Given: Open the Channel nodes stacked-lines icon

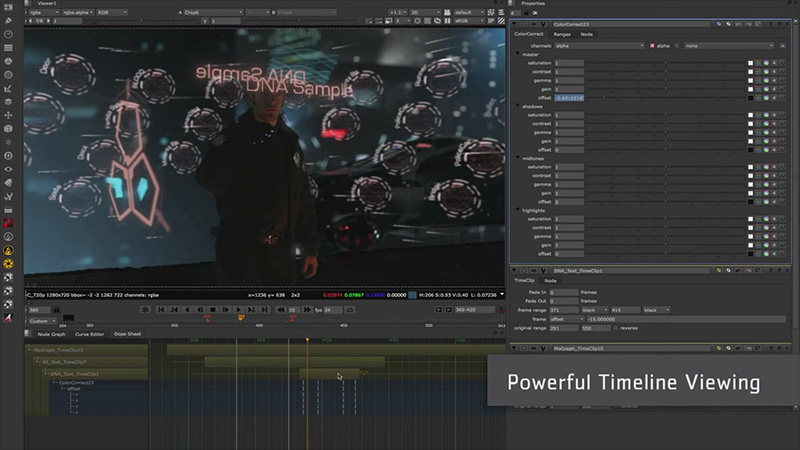Looking at the screenshot, I should click(8, 48).
